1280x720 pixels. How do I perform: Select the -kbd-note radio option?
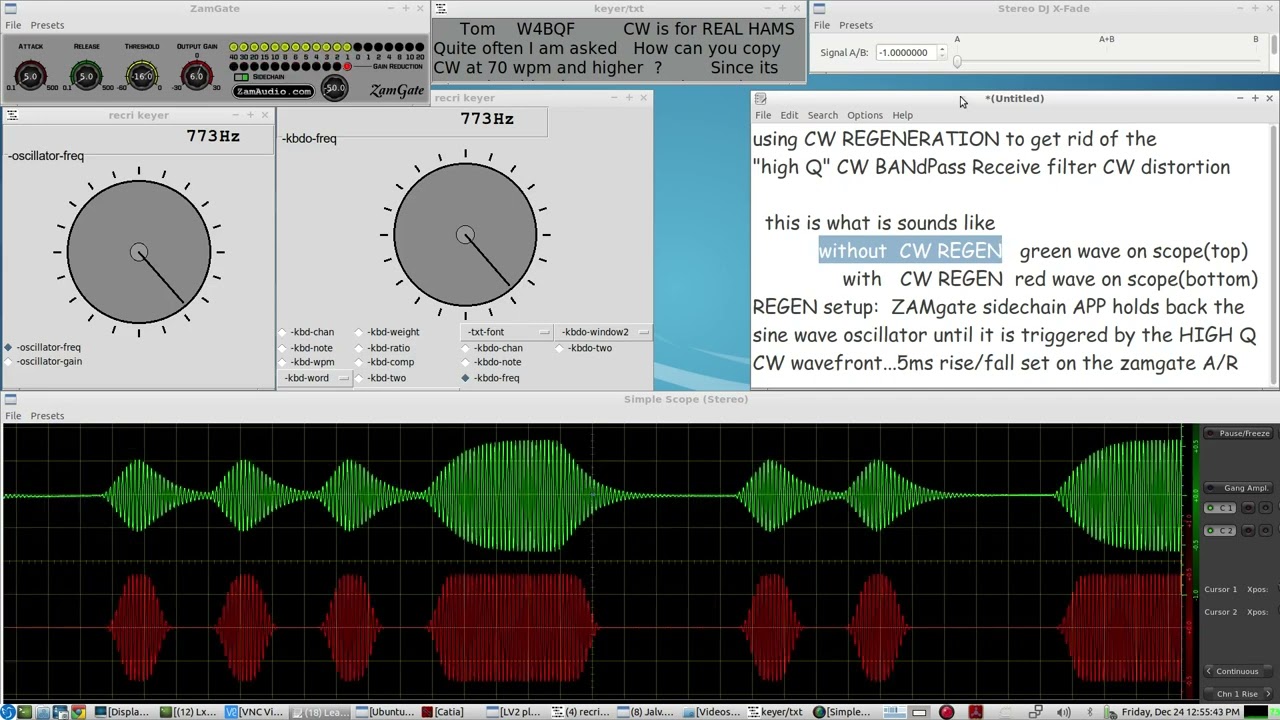tap(306, 348)
